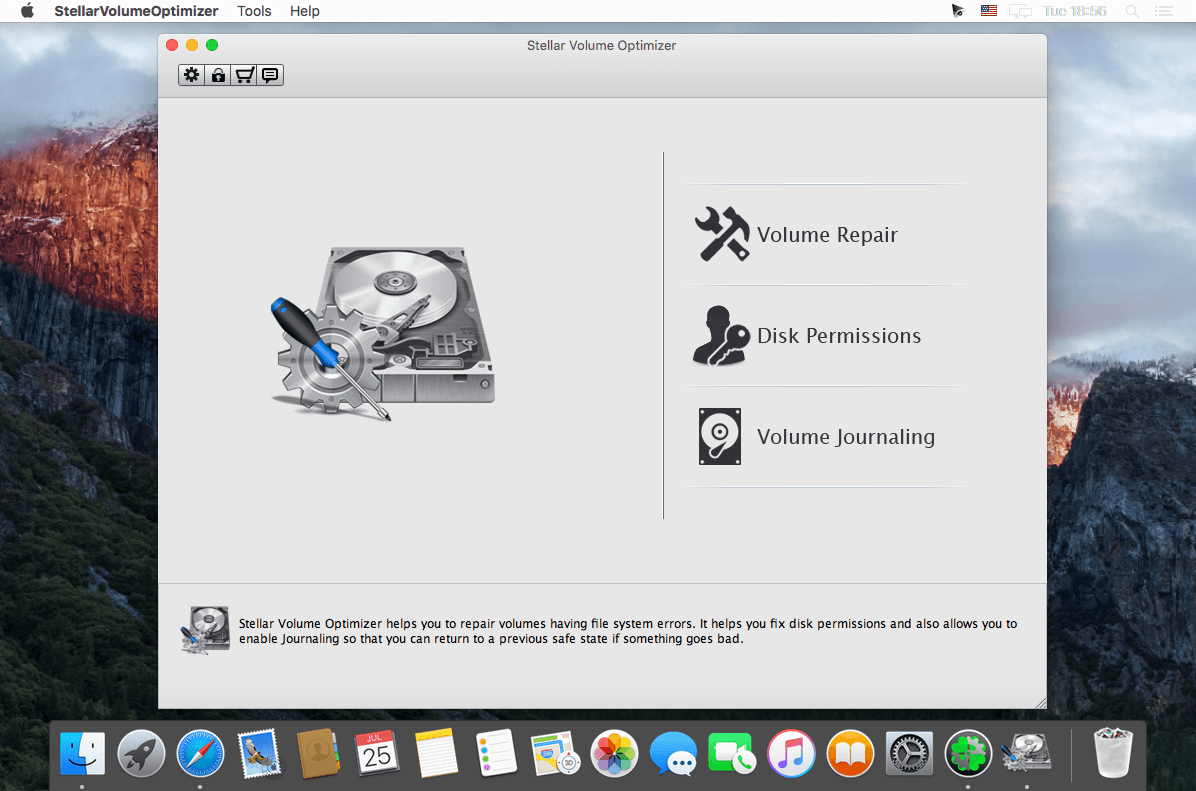Open Notes in the Dock
Viewport: 1196px width, 791px height.
(436, 753)
